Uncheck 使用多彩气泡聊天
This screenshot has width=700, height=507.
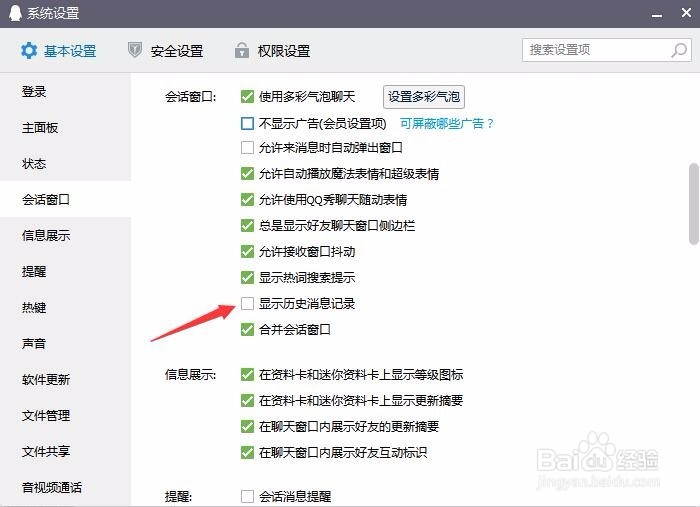pyautogui.click(x=247, y=96)
